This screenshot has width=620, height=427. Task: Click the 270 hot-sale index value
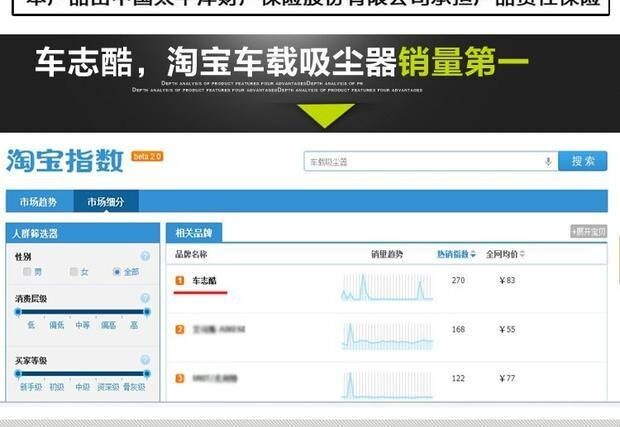(458, 280)
